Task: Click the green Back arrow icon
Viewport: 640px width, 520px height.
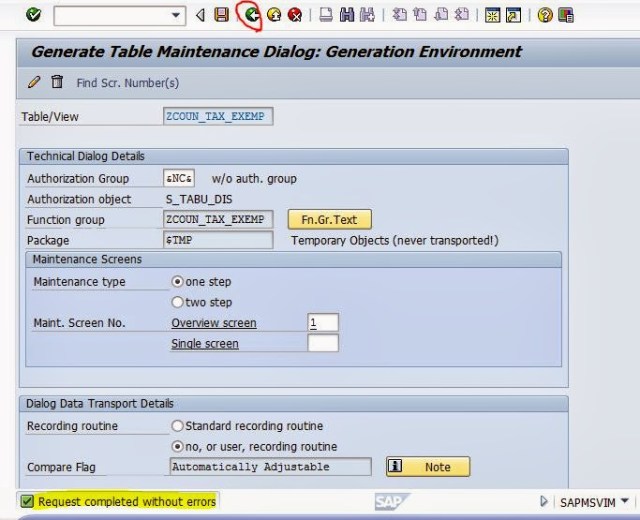Action: pyautogui.click(x=253, y=16)
